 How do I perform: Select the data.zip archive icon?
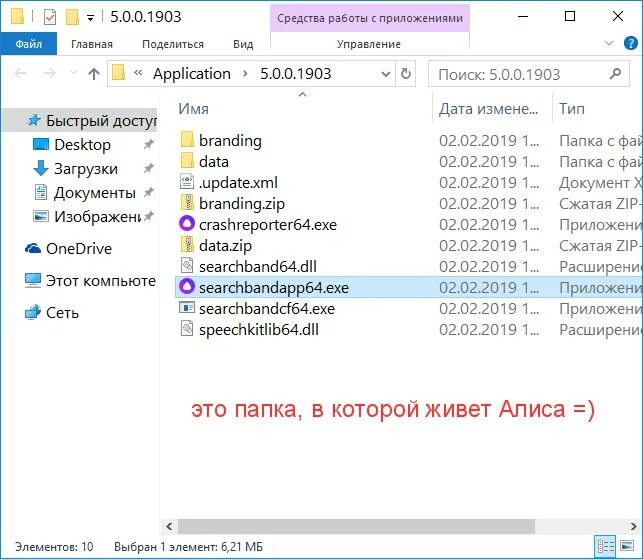[187, 245]
